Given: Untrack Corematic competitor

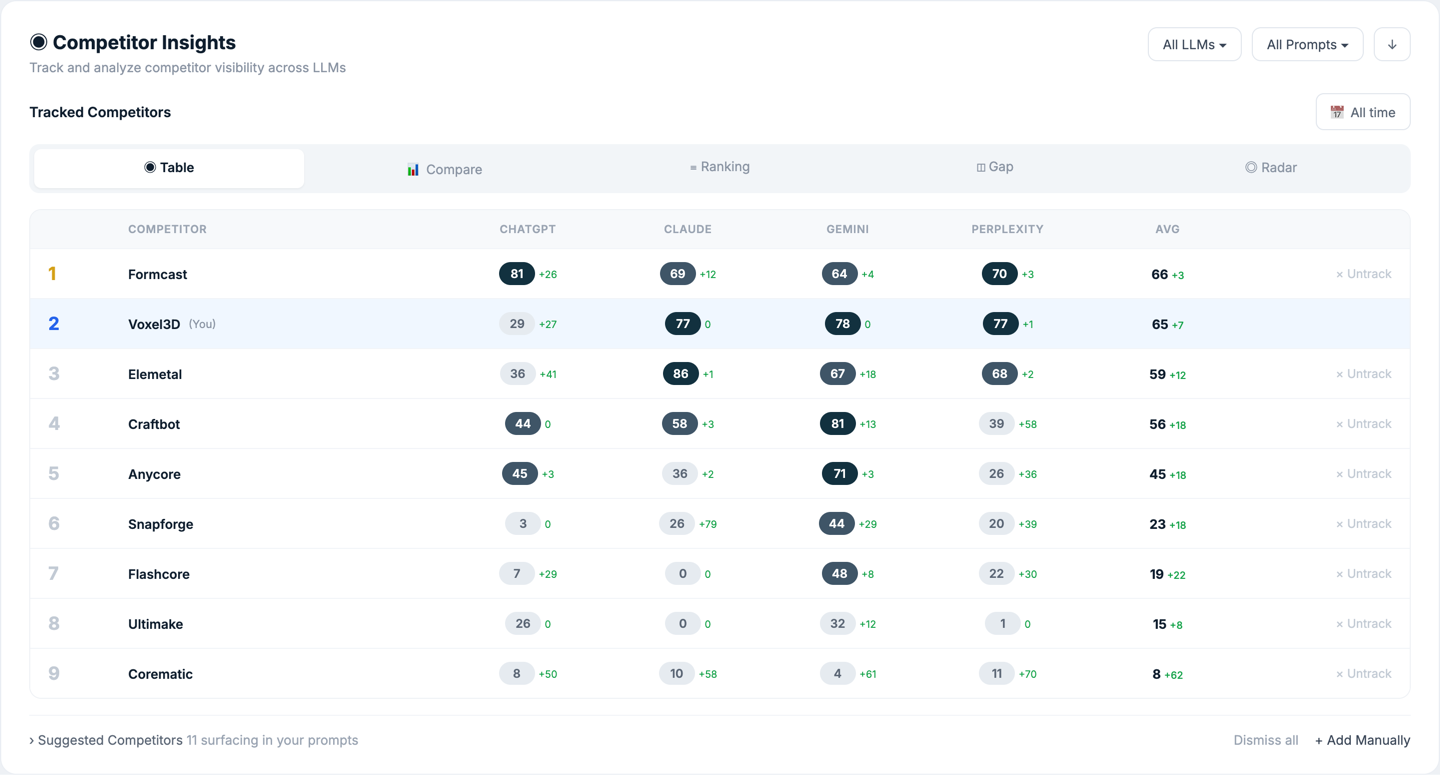Looking at the screenshot, I should pyautogui.click(x=1364, y=674).
